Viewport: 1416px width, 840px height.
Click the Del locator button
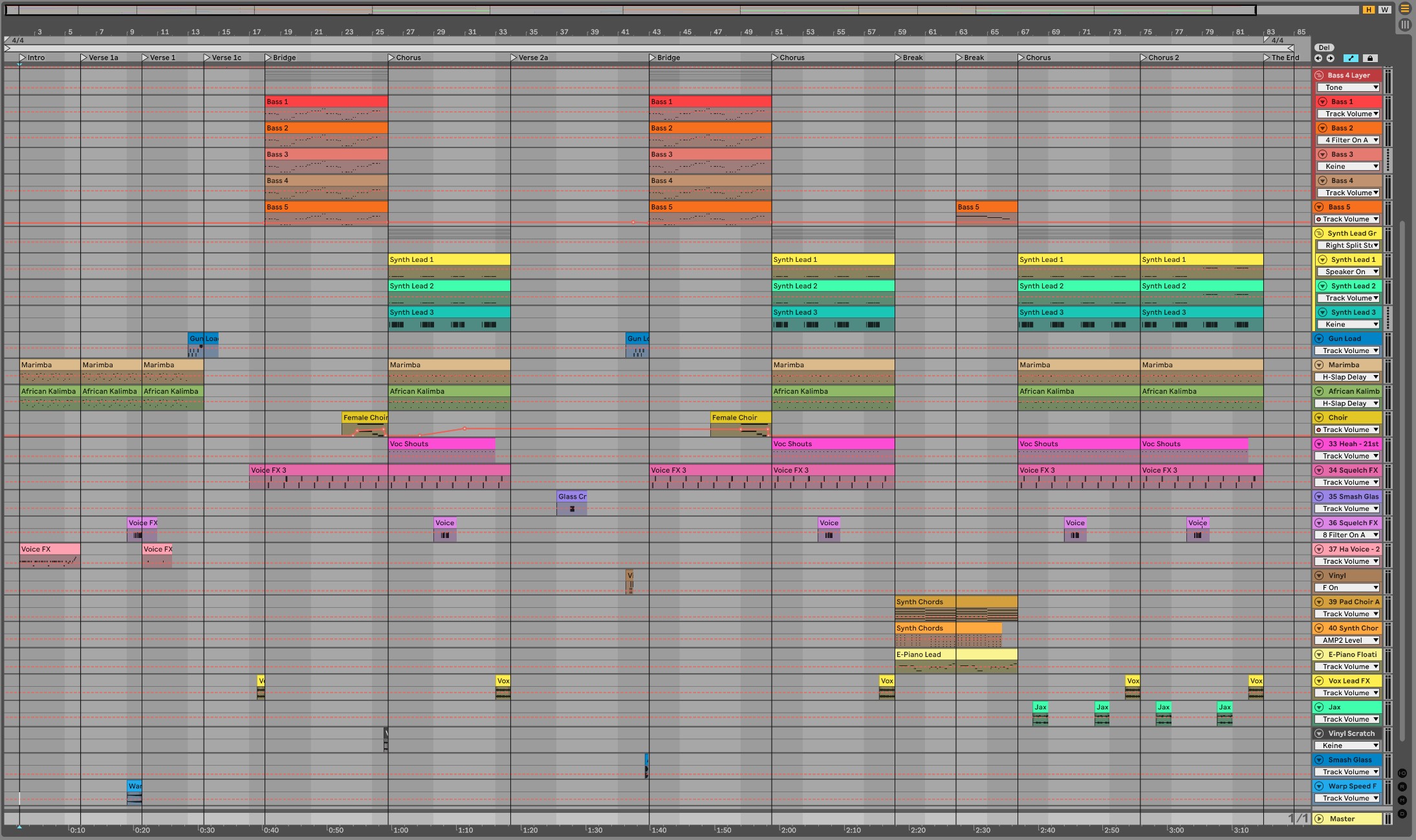(1323, 47)
